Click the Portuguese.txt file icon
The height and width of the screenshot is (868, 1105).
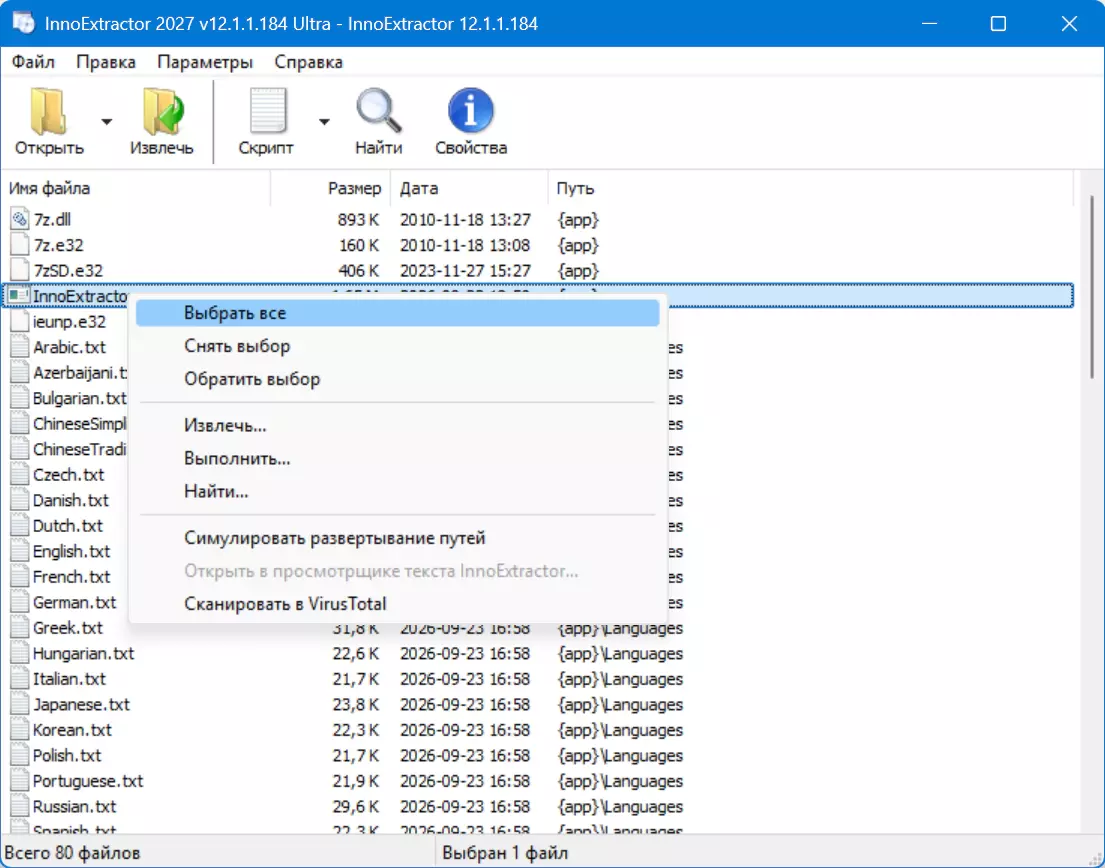point(20,781)
